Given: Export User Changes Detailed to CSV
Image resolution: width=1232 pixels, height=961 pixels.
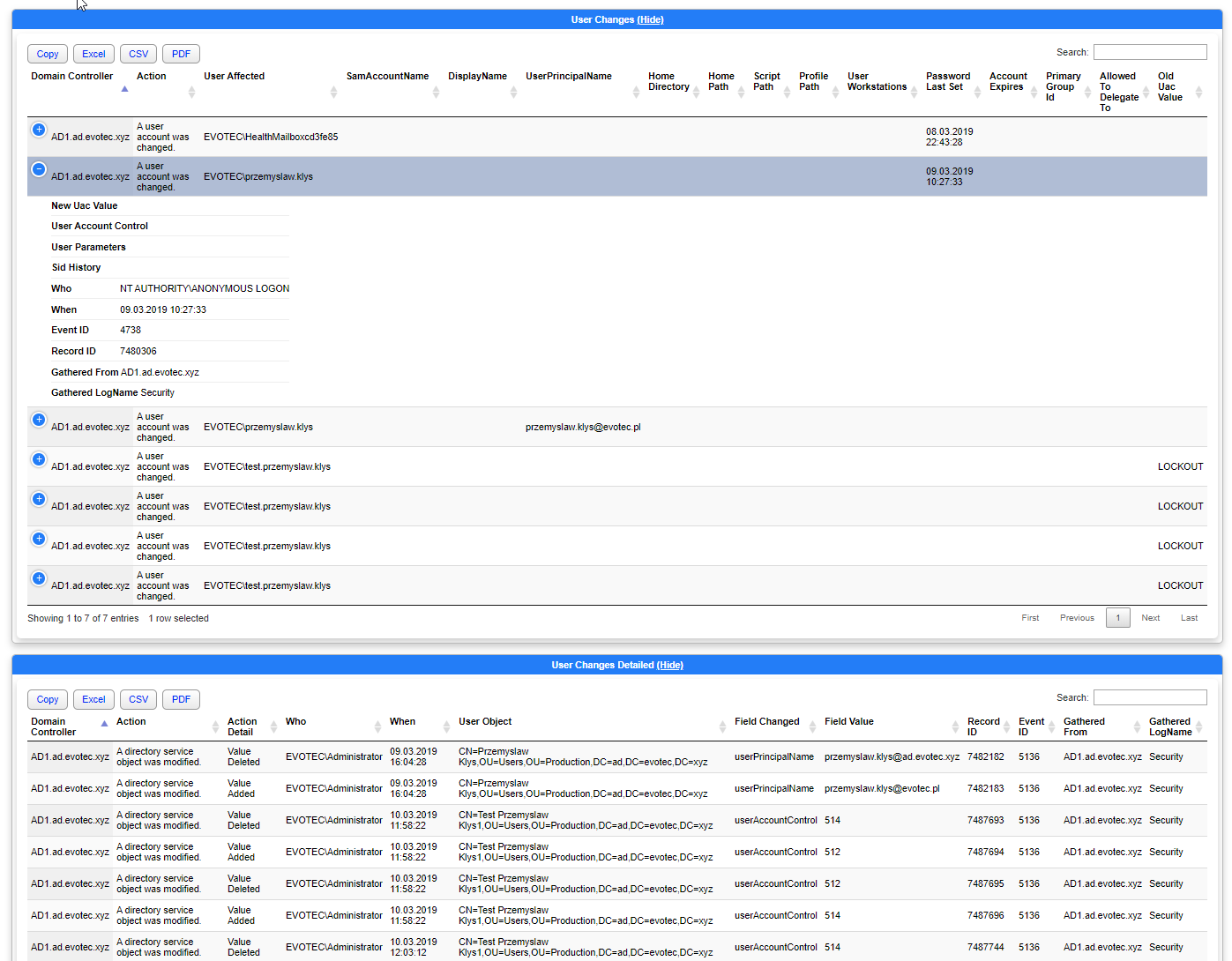Looking at the screenshot, I should point(138,699).
